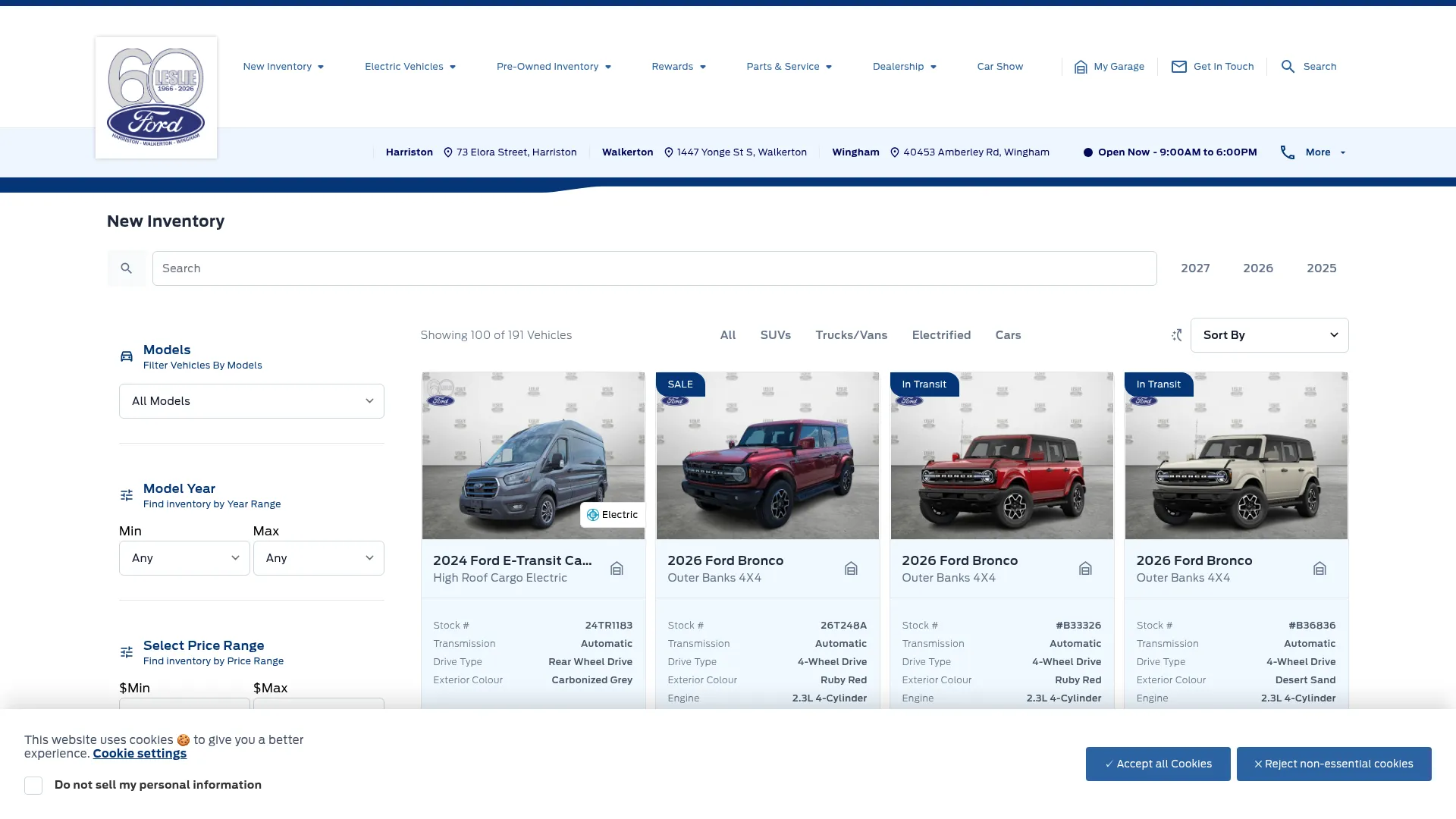The width and height of the screenshot is (1456, 819).
Task: Click the inventory Search text field
Action: (x=654, y=268)
